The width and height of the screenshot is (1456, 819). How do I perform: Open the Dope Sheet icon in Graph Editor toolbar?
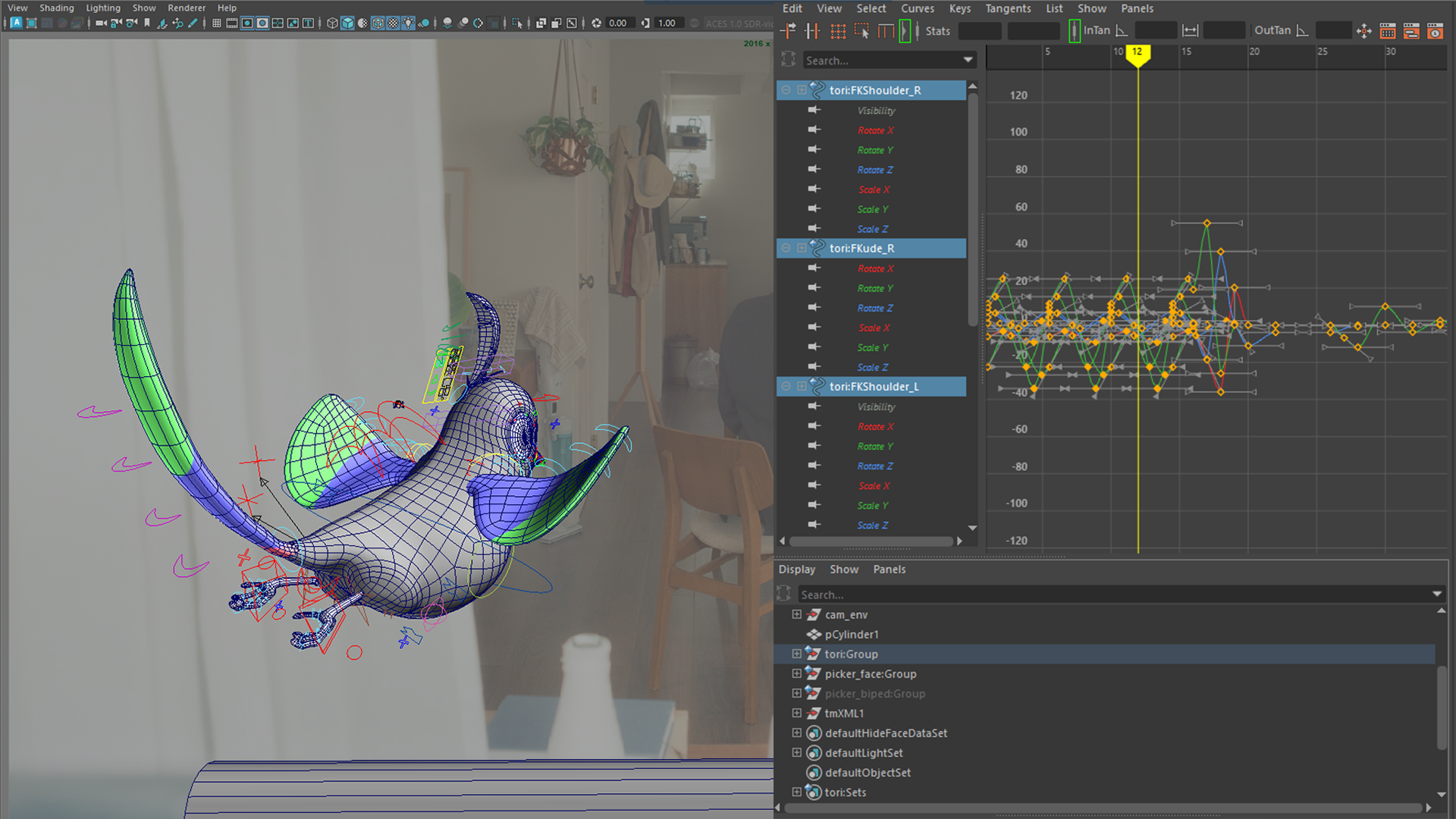pos(1388,31)
